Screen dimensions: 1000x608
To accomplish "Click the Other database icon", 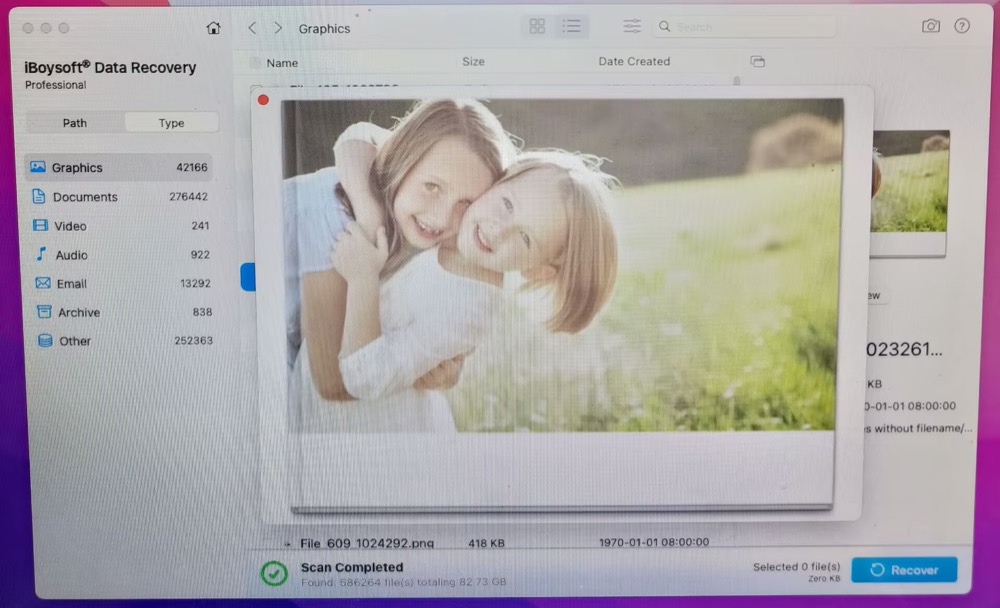I will (45, 340).
